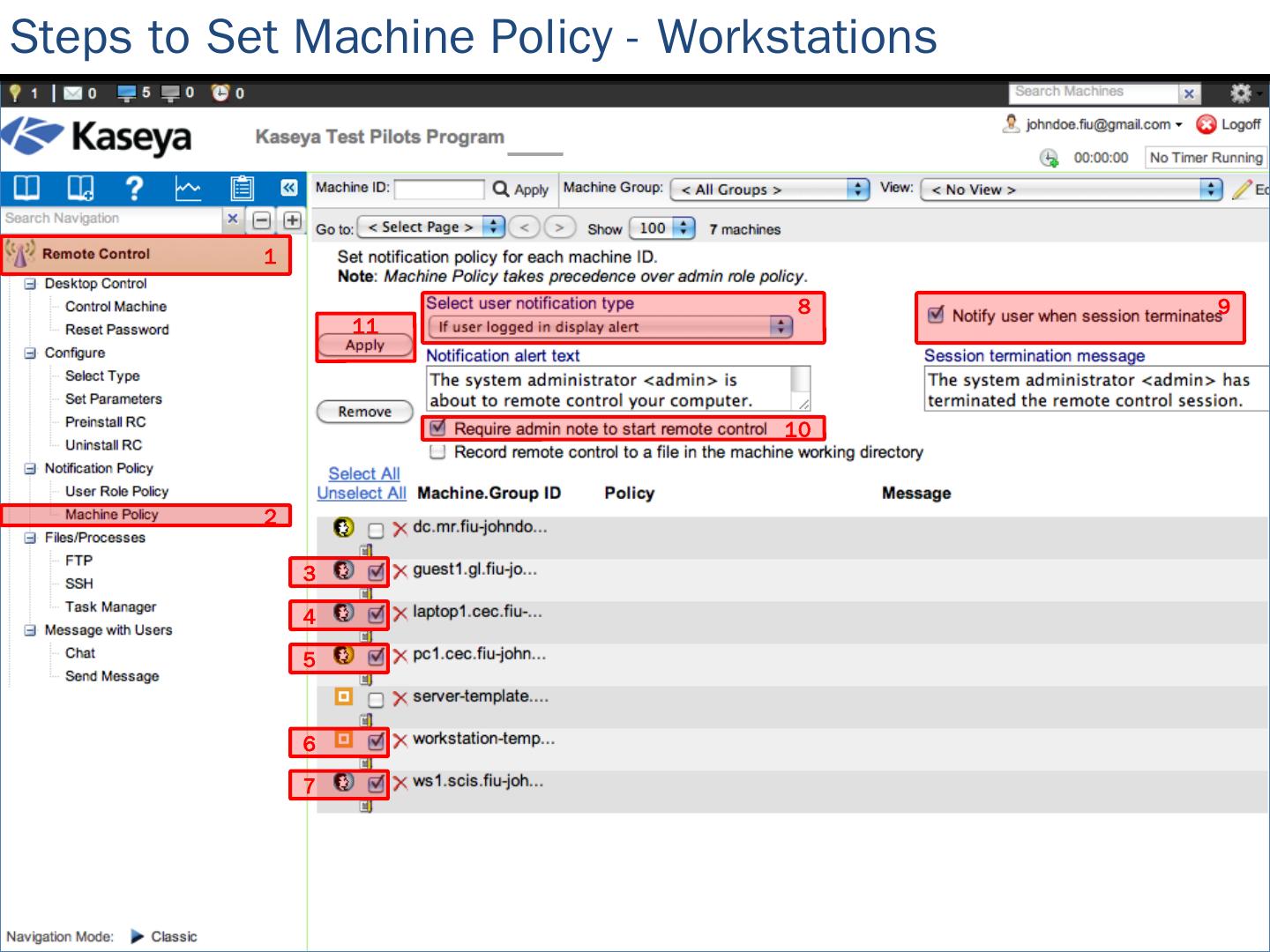Click the chart icon in navigation toolbar
The width and height of the screenshot is (1270, 952).
pos(188,188)
